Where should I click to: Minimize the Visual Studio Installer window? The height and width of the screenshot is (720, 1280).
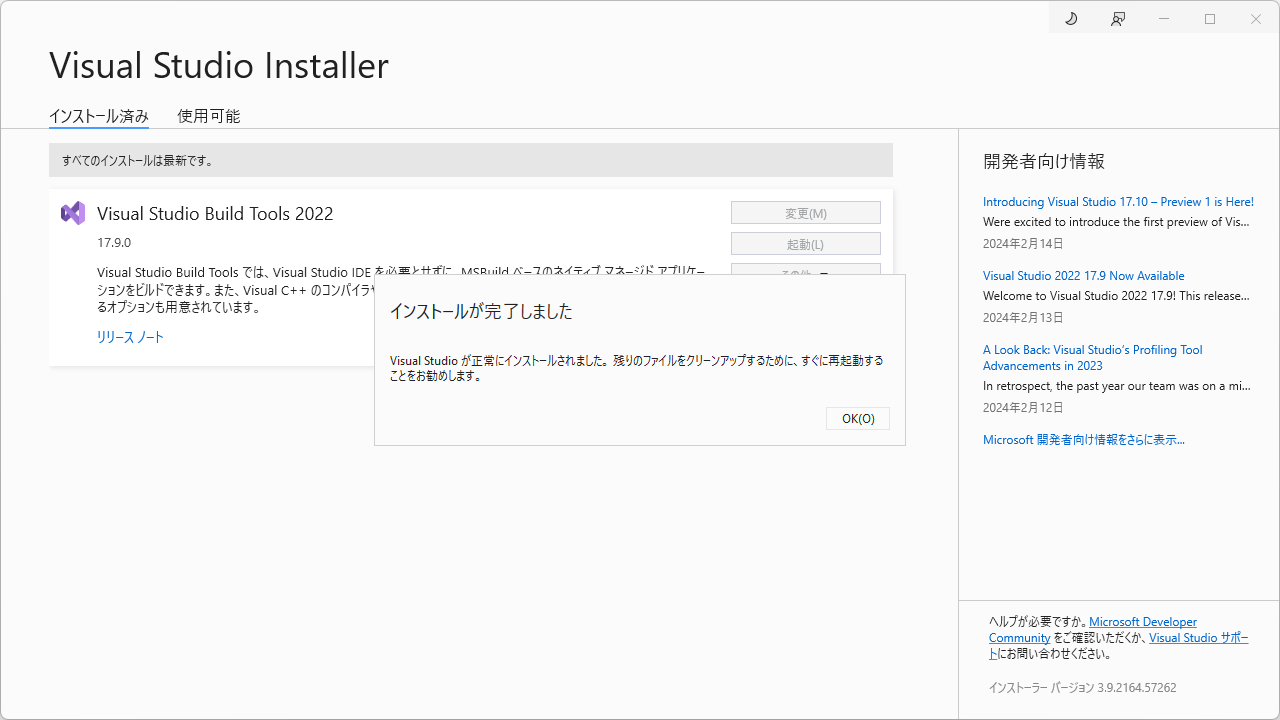[1163, 18]
